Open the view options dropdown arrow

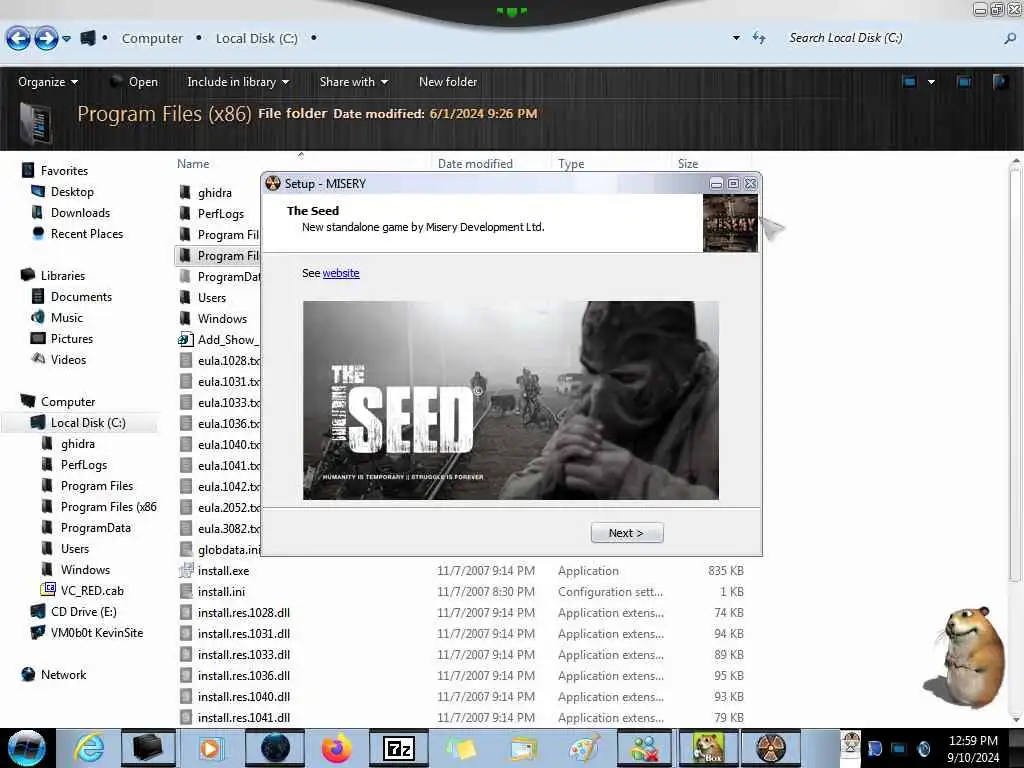(x=931, y=82)
